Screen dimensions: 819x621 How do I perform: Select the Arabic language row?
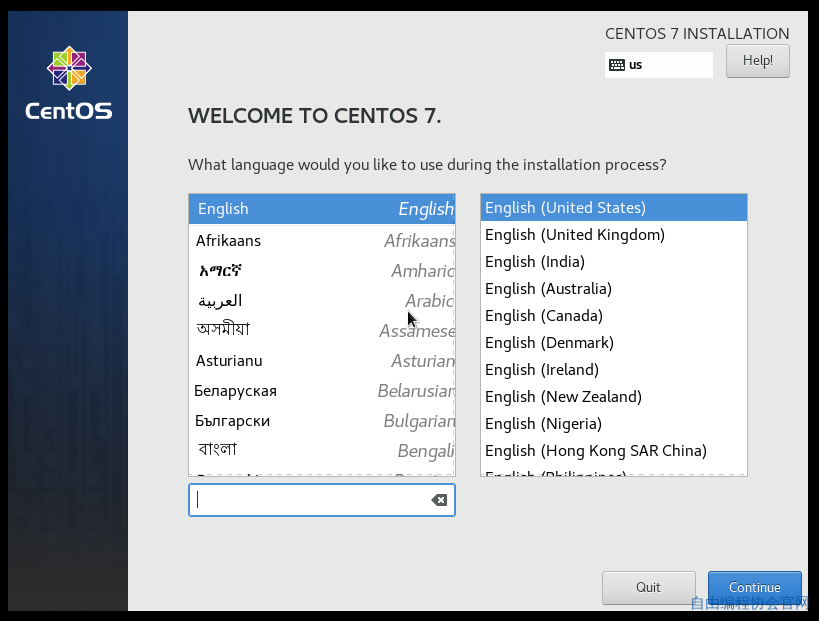pos(322,301)
